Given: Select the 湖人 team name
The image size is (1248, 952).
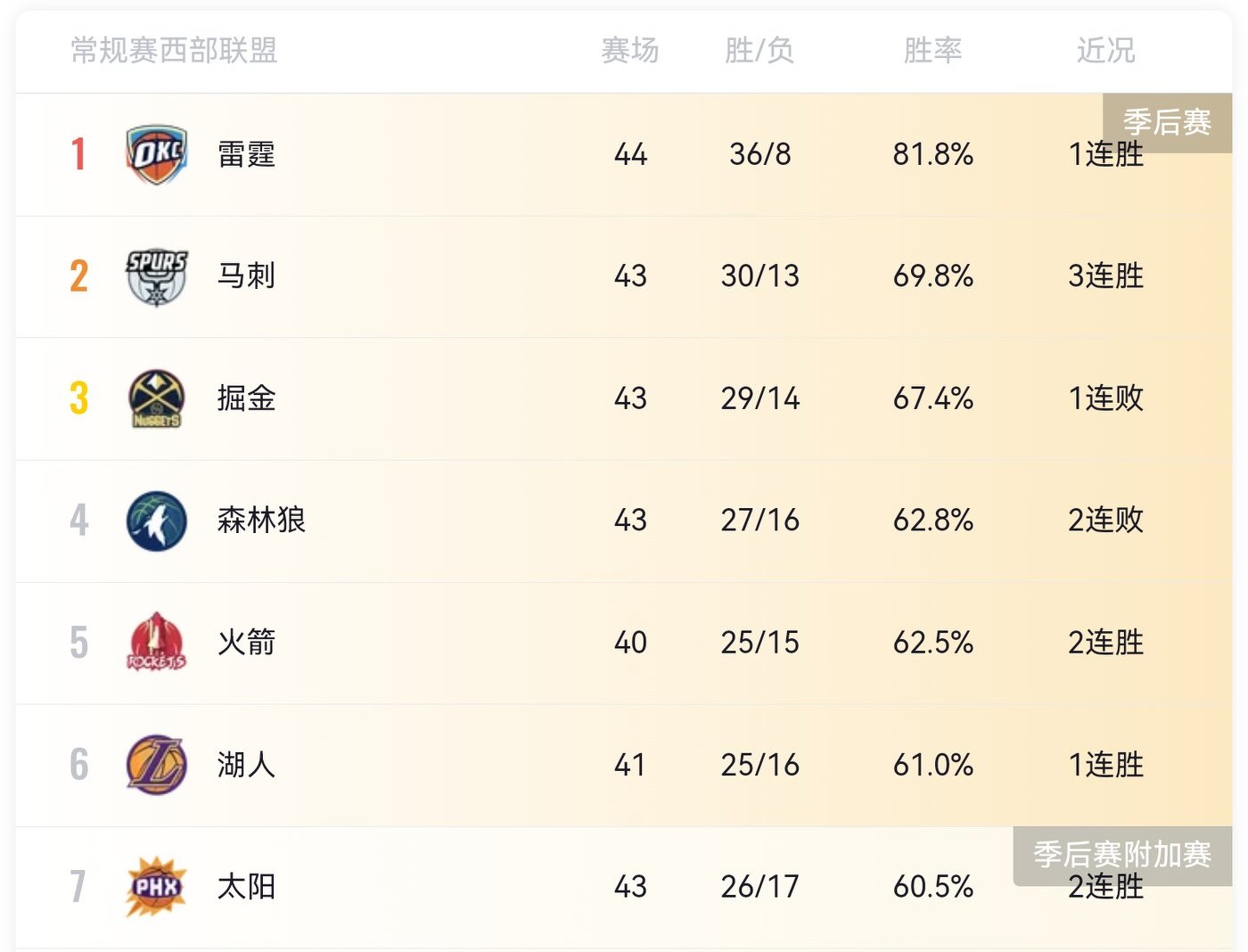Looking at the screenshot, I should (246, 765).
